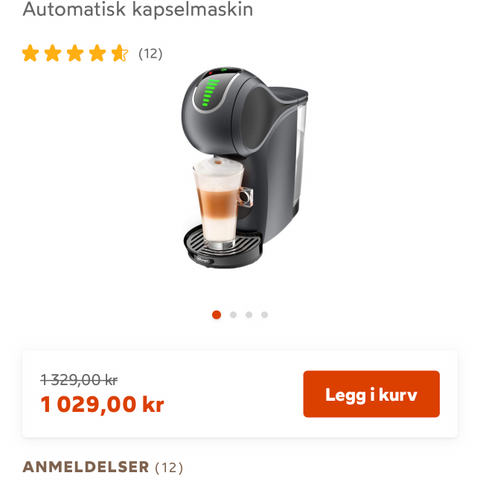Add product with Legg i kurv button
The height and width of the screenshot is (480, 480).
click(371, 394)
